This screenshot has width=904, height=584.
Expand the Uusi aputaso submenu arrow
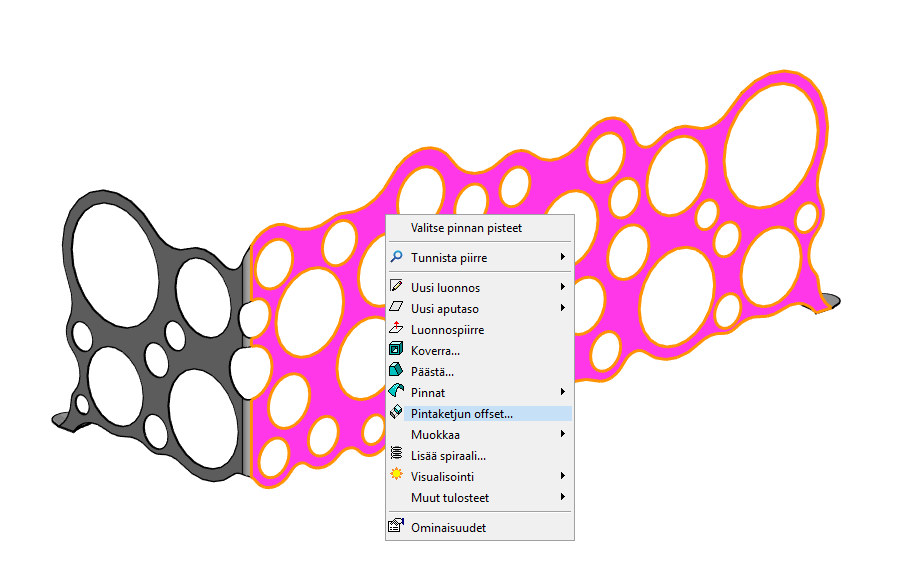coord(563,308)
